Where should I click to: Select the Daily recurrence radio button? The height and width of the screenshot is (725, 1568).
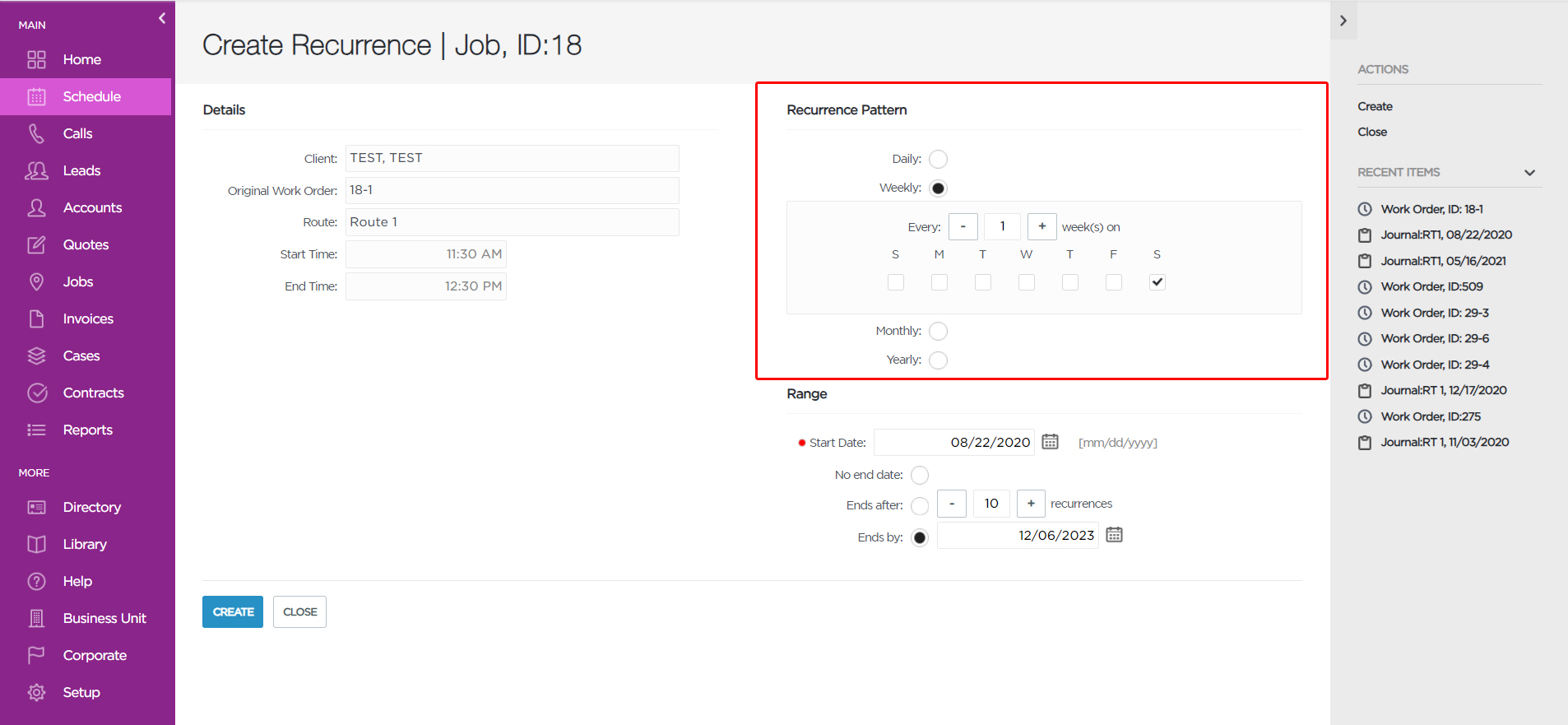938,159
